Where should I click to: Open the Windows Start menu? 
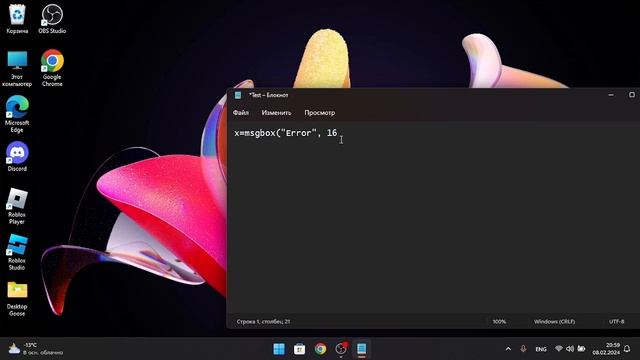point(279,349)
